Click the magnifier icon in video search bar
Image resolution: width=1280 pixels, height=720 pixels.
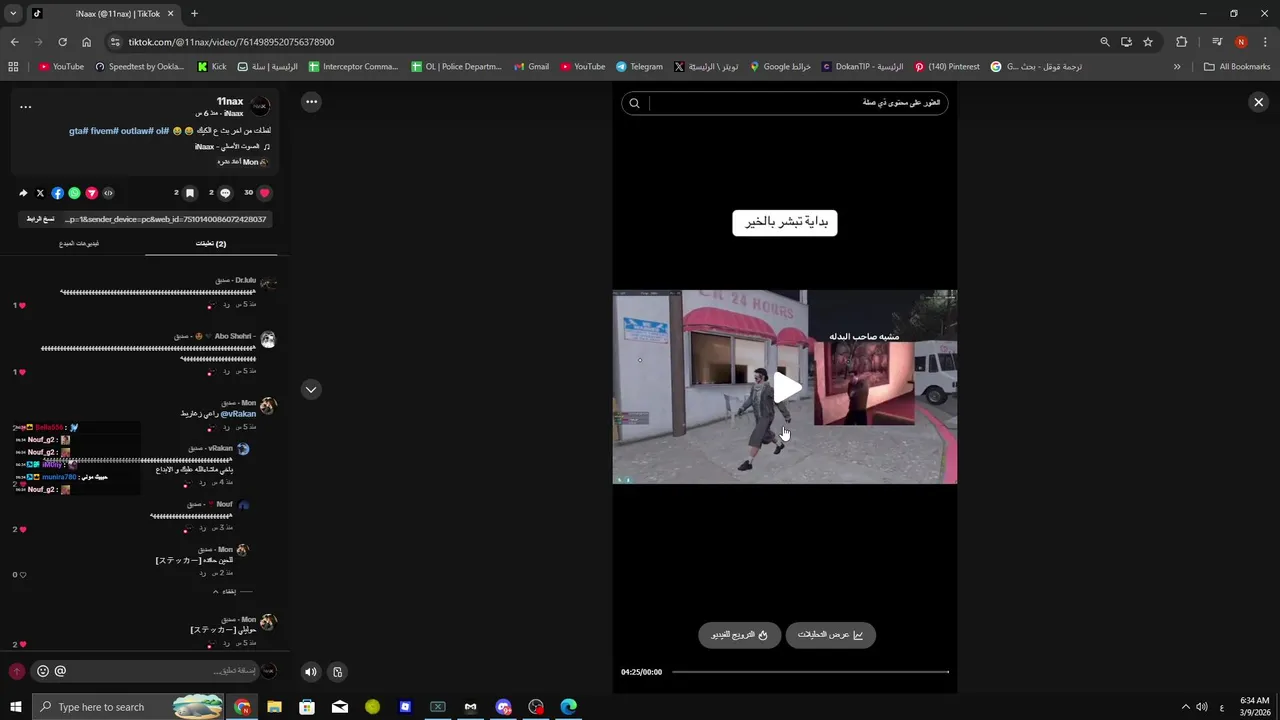634,103
